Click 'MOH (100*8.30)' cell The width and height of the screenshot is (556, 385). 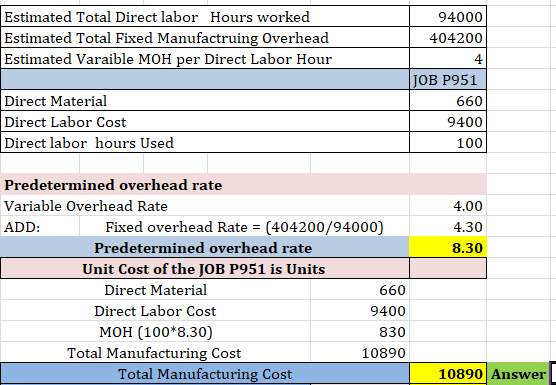[x=155, y=331]
